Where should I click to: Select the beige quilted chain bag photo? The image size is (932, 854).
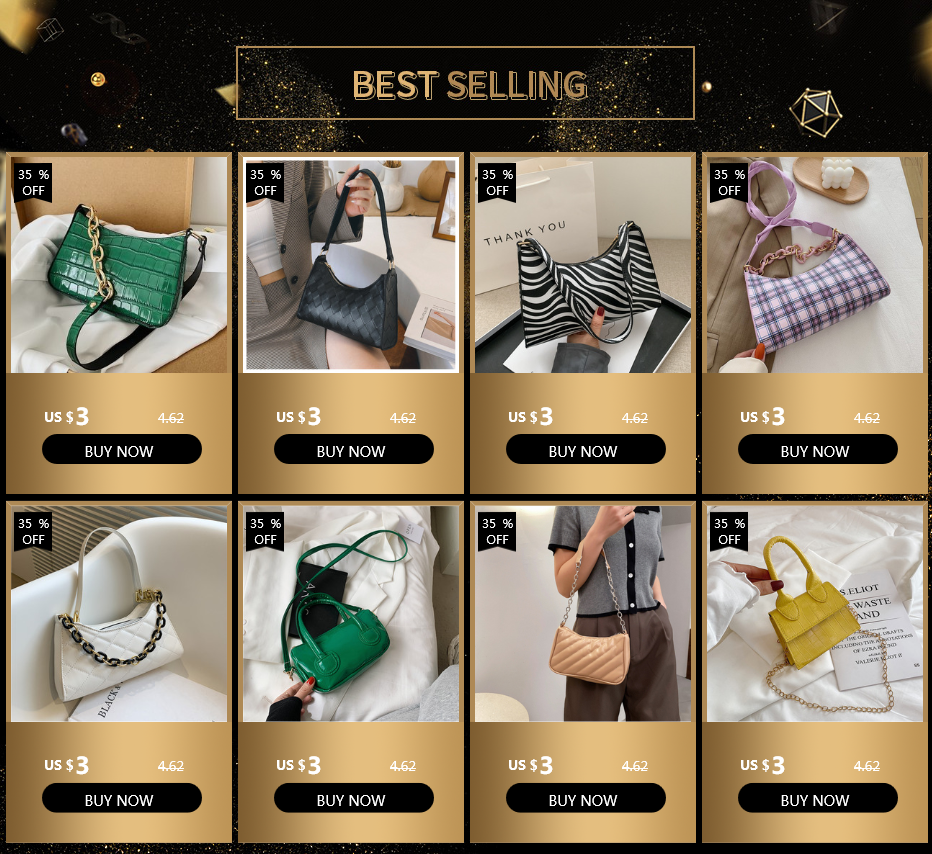[x=583, y=614]
